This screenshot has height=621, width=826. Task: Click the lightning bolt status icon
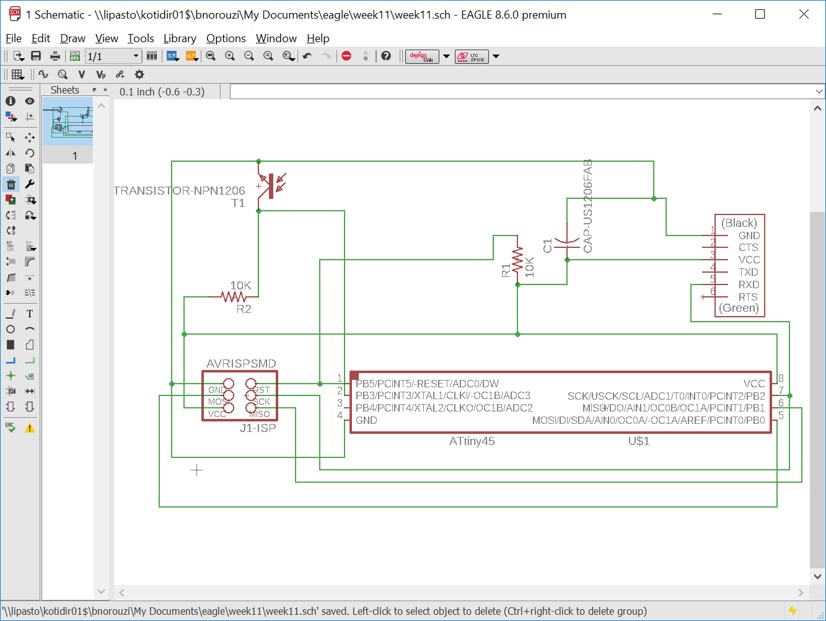tap(792, 610)
